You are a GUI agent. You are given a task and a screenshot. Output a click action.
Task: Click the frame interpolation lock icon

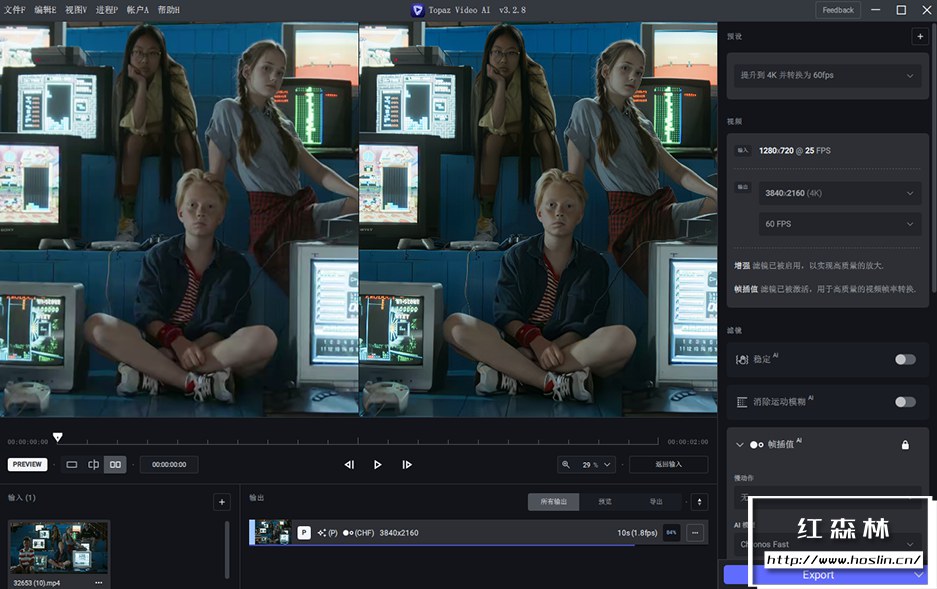click(x=905, y=444)
